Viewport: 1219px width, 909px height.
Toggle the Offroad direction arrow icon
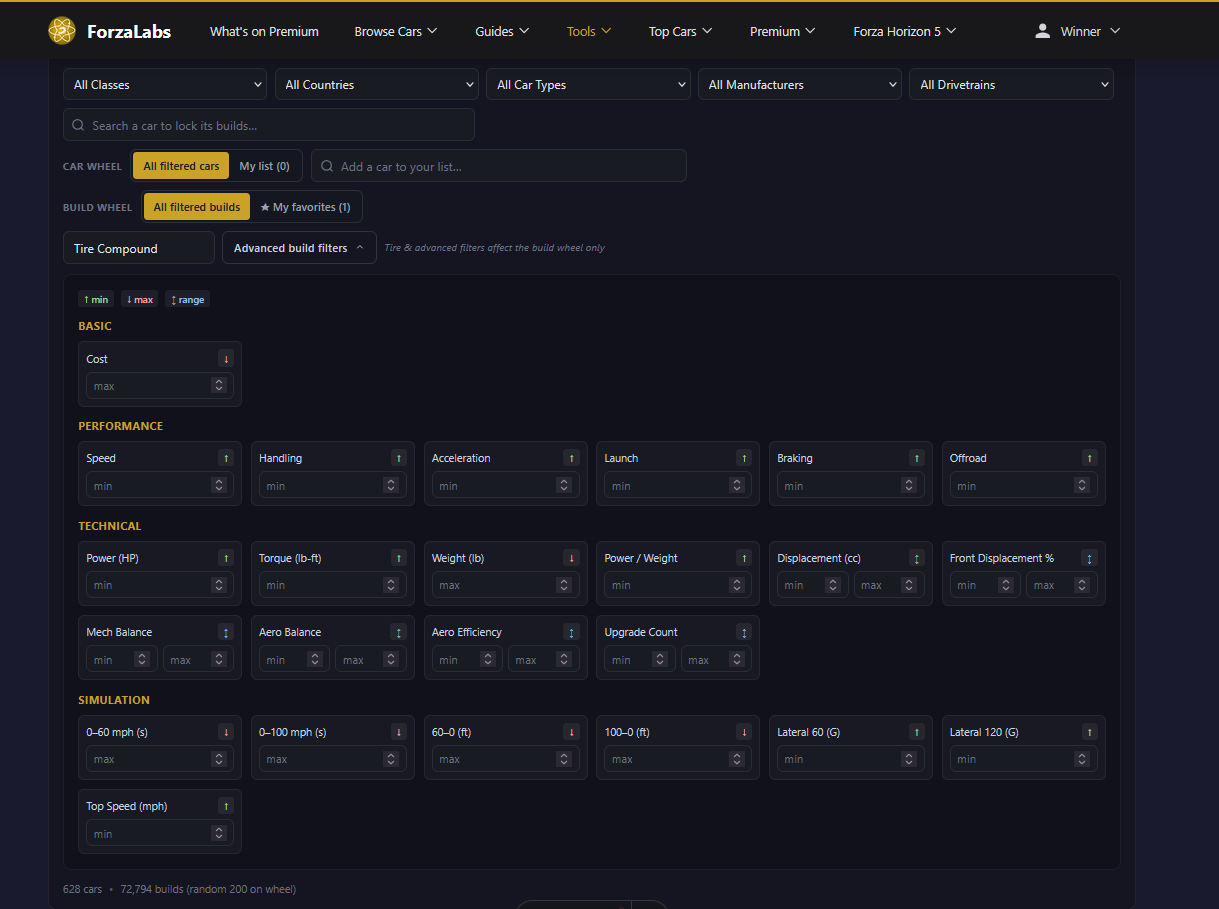[x=1090, y=458]
